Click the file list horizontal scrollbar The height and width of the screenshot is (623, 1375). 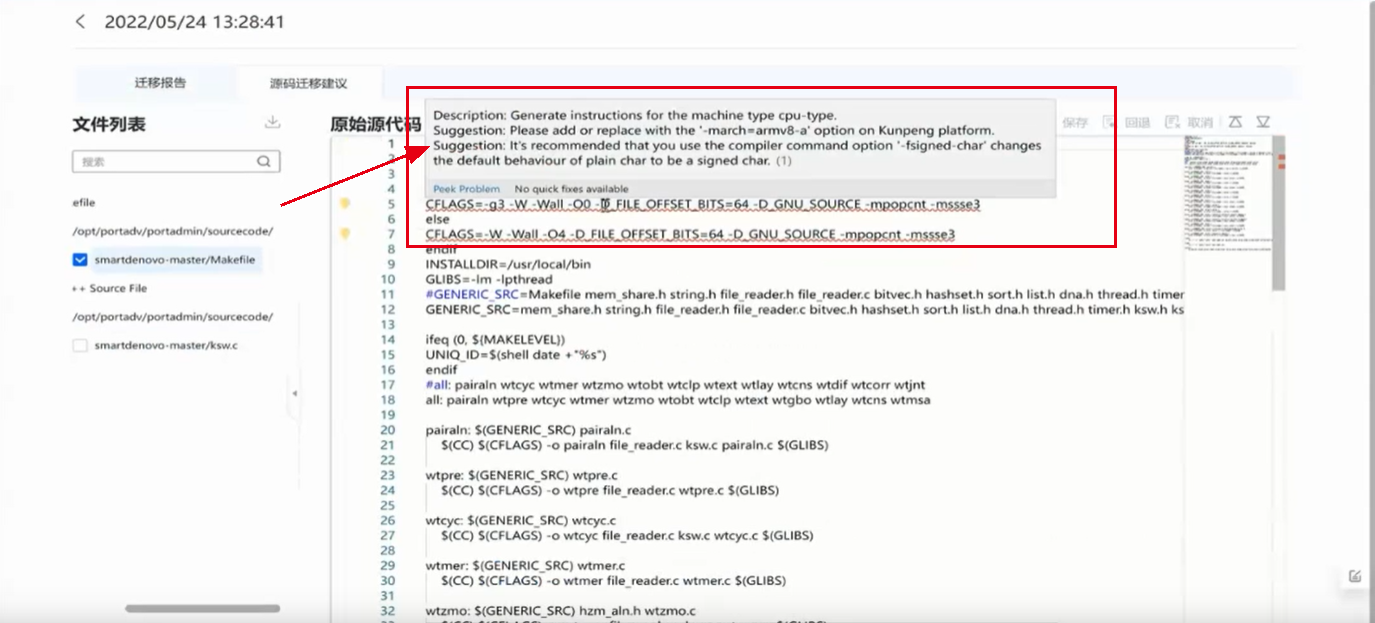(x=202, y=608)
